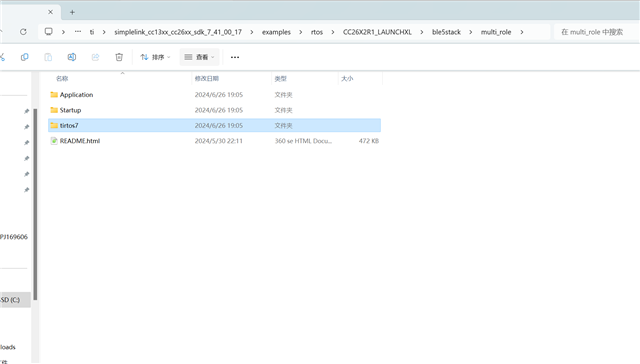
Task: Open the See more ellipsis menu
Action: (x=235, y=57)
